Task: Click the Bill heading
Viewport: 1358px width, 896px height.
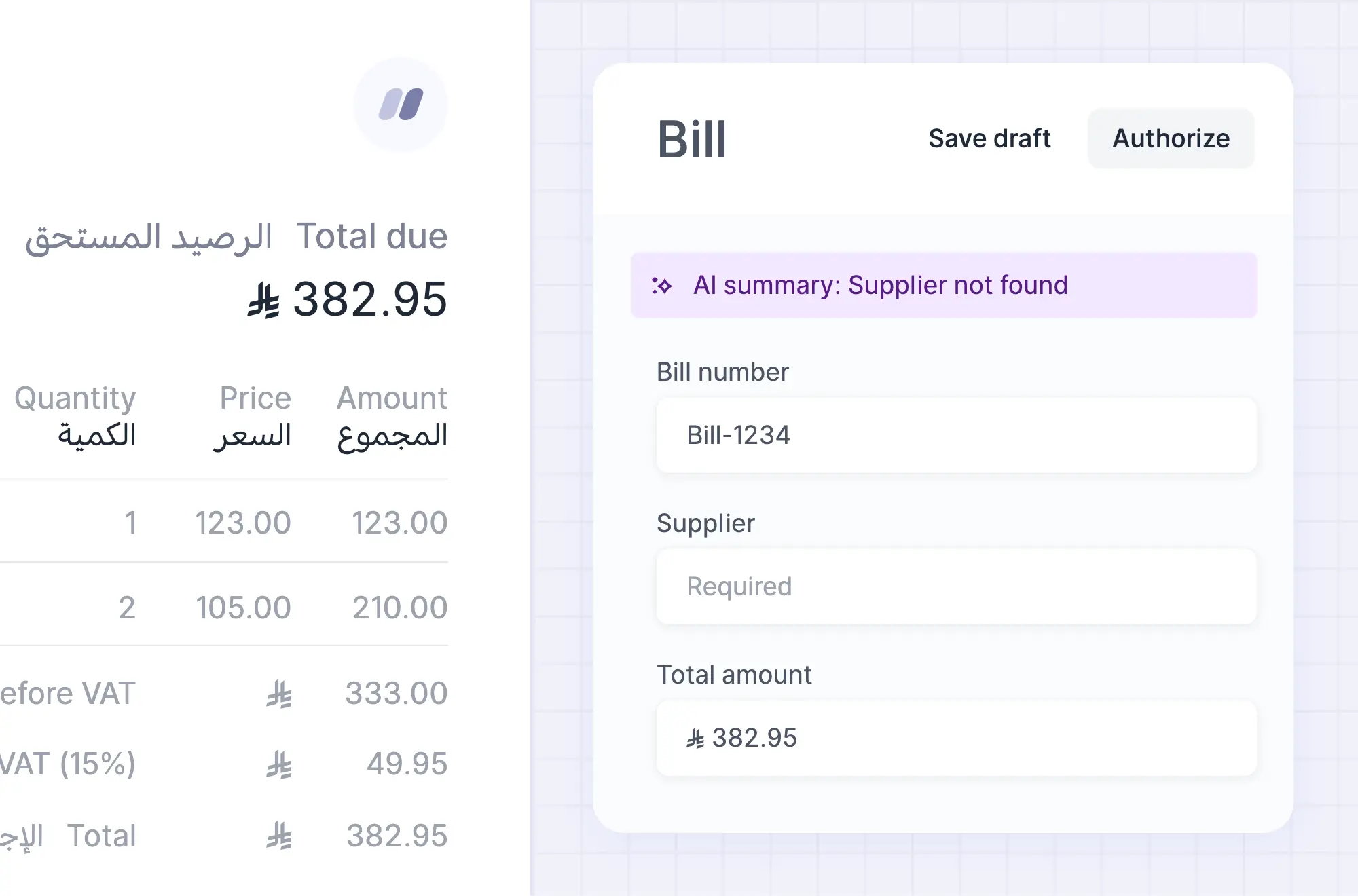Action: click(x=692, y=140)
